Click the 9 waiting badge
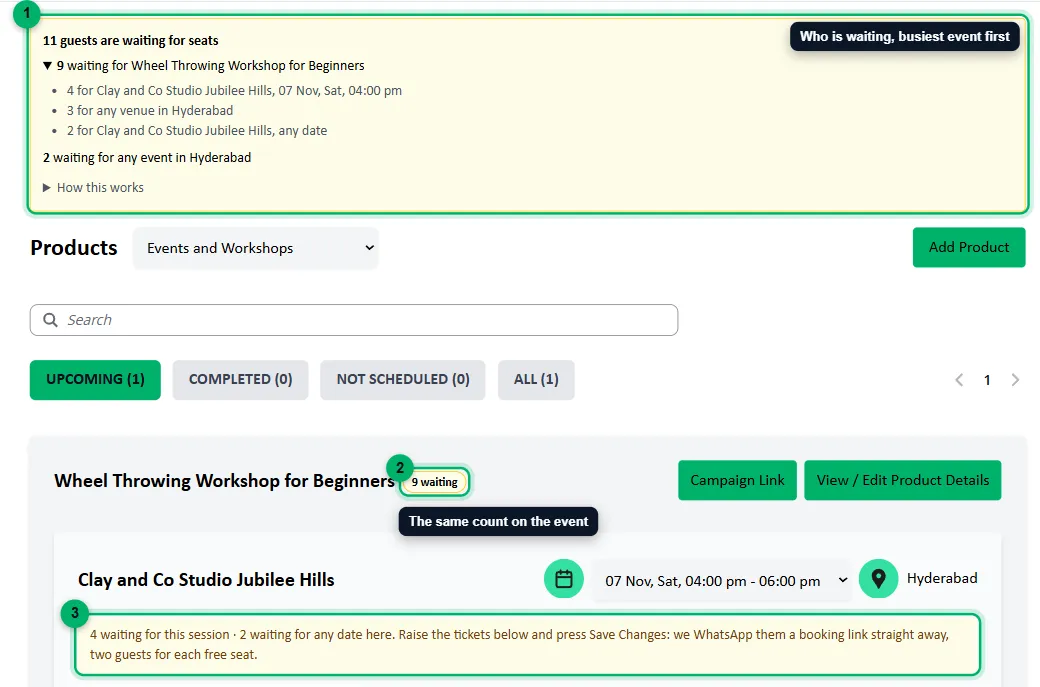 coord(435,482)
